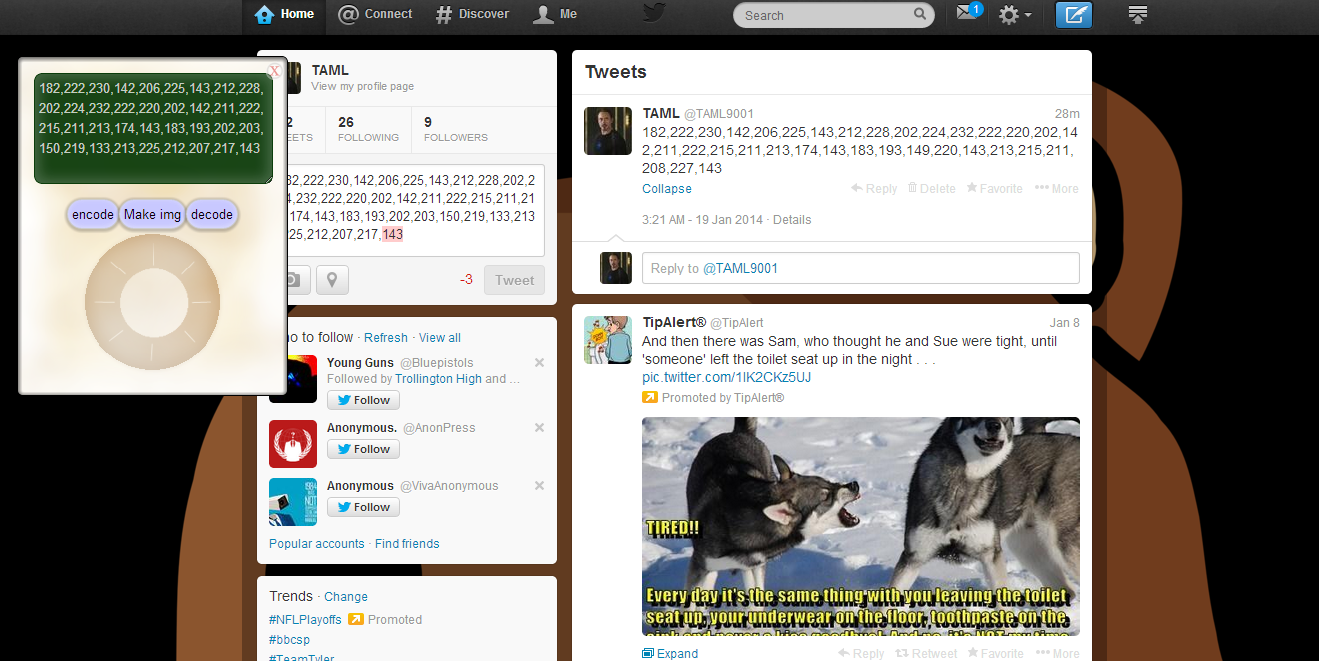This screenshot has width=1319, height=661.
Task: Favorite the TAML tweet
Action: tap(995, 188)
